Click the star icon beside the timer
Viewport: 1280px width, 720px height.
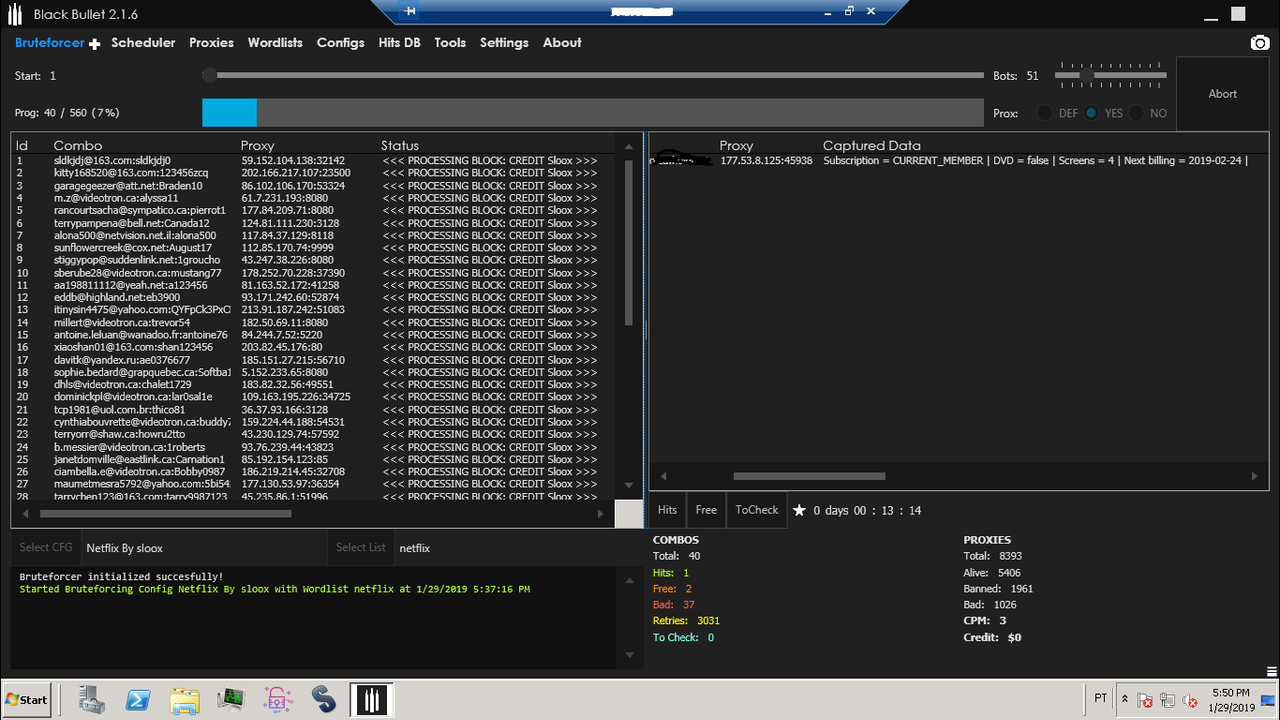click(799, 510)
